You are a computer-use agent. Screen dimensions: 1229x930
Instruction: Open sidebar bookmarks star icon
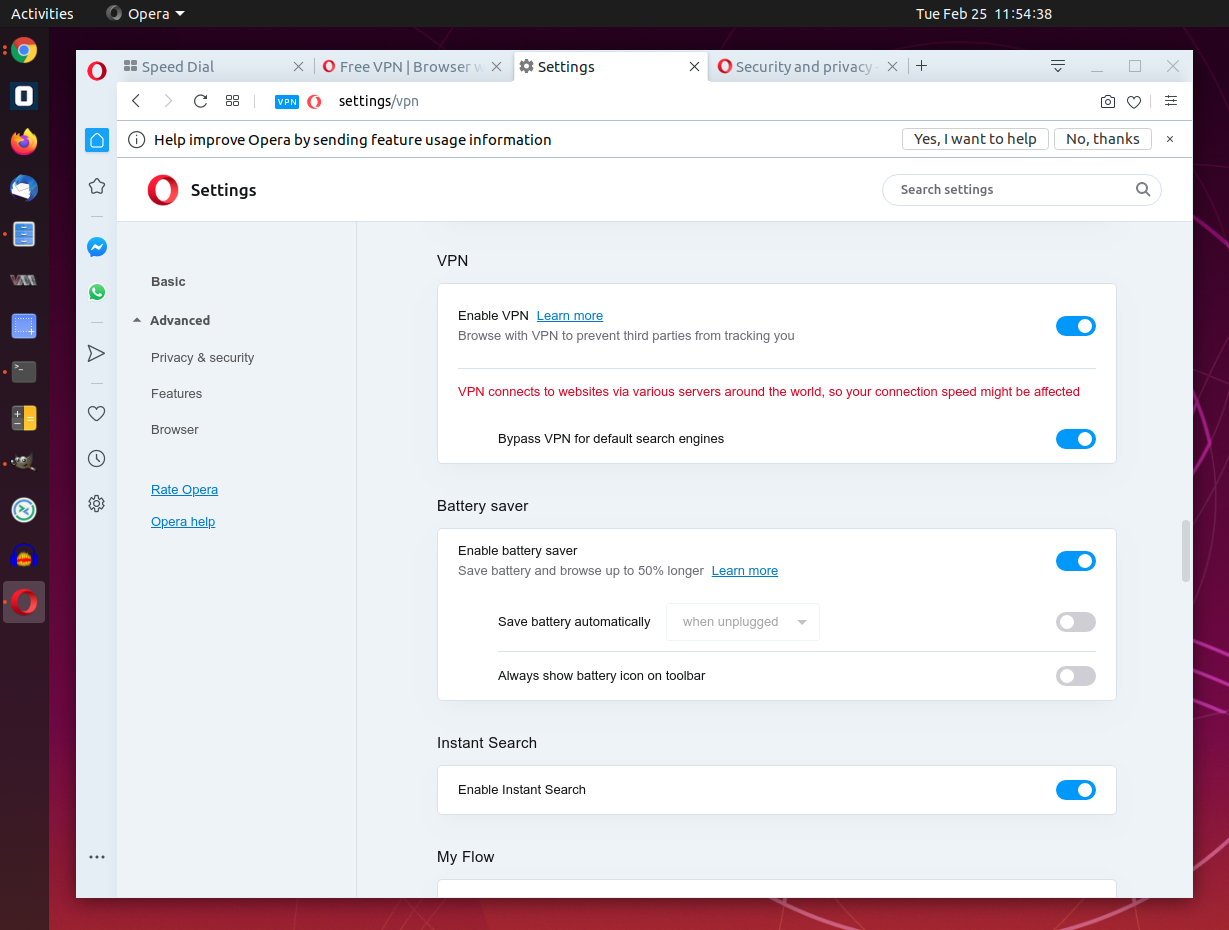pos(97,186)
